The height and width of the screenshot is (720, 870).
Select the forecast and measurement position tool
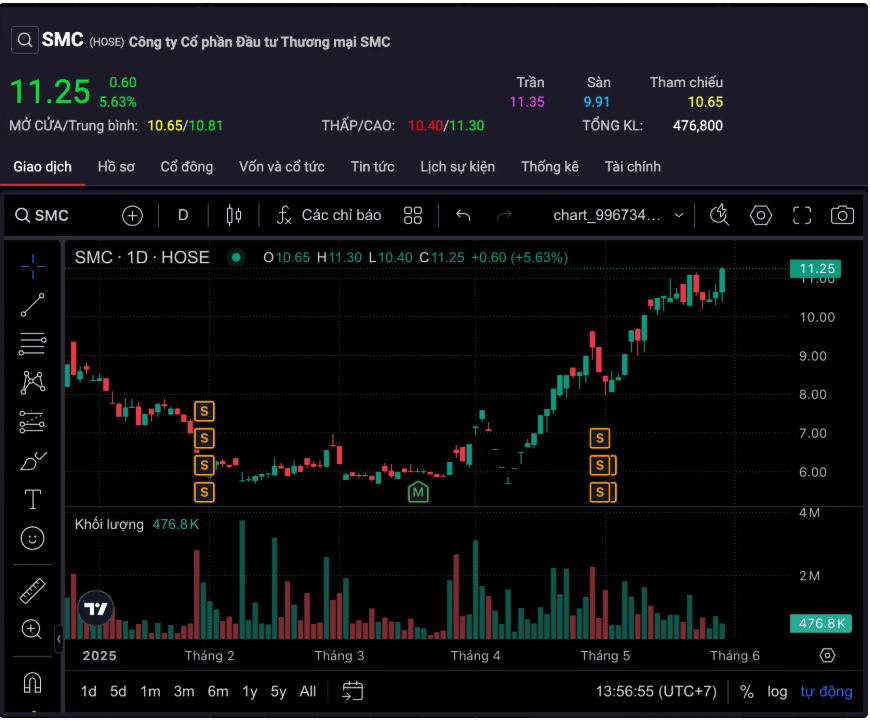[x=32, y=422]
